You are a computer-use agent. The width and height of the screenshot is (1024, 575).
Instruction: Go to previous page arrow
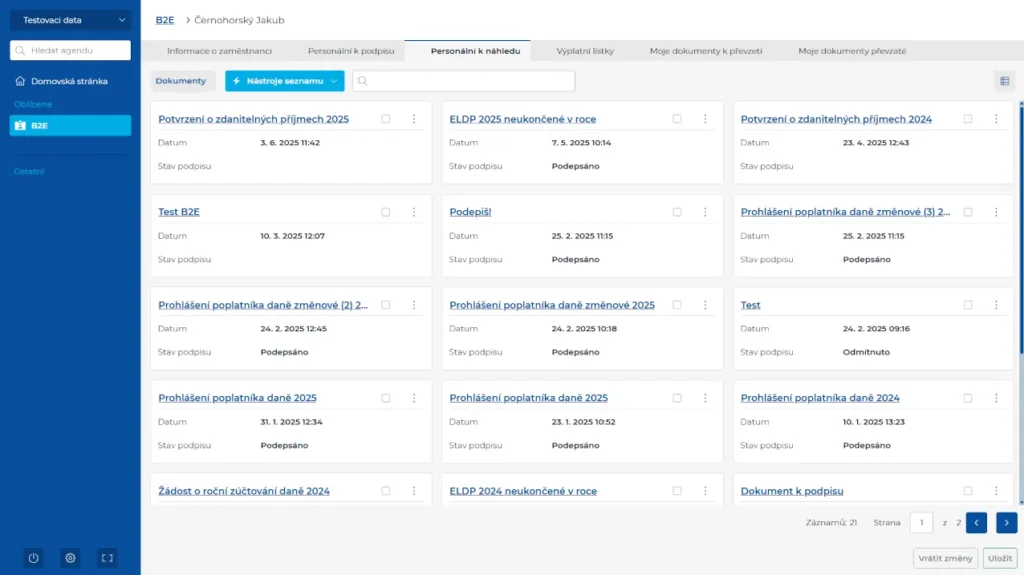click(x=977, y=522)
